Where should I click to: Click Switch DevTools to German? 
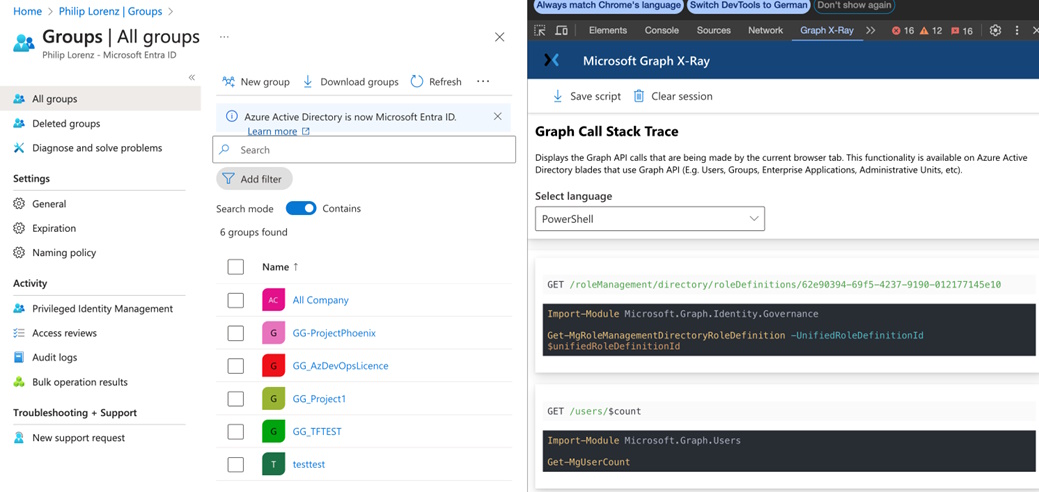point(748,5)
